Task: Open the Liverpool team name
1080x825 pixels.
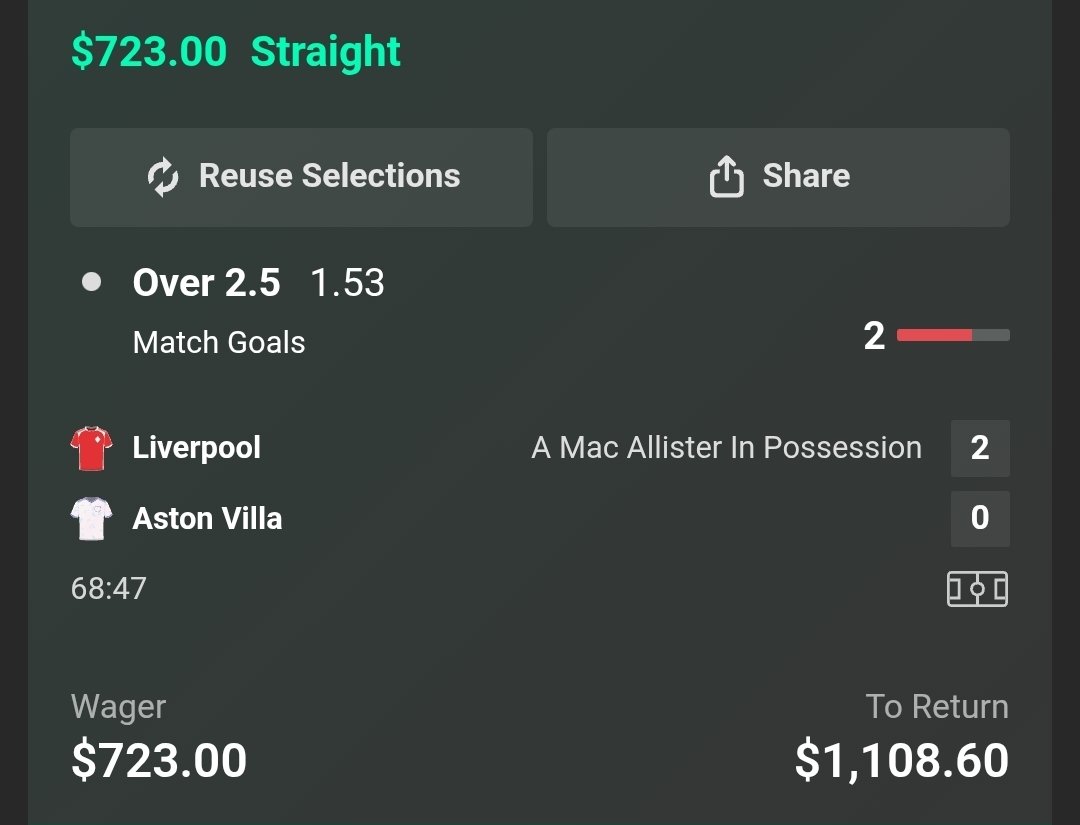Action: tap(196, 448)
